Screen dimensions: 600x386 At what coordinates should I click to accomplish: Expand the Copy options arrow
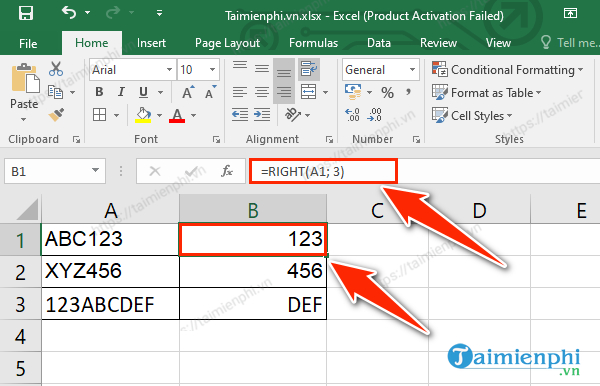pos(72,92)
